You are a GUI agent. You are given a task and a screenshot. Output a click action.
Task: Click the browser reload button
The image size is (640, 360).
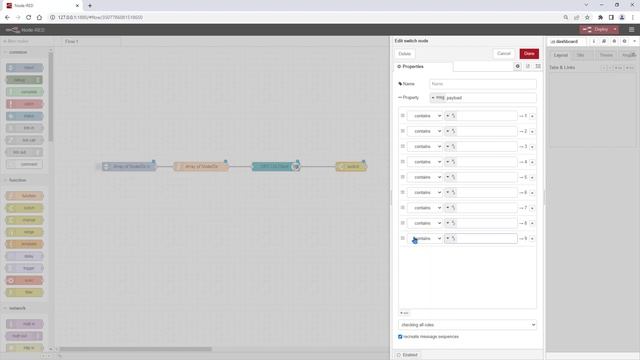(29, 18)
